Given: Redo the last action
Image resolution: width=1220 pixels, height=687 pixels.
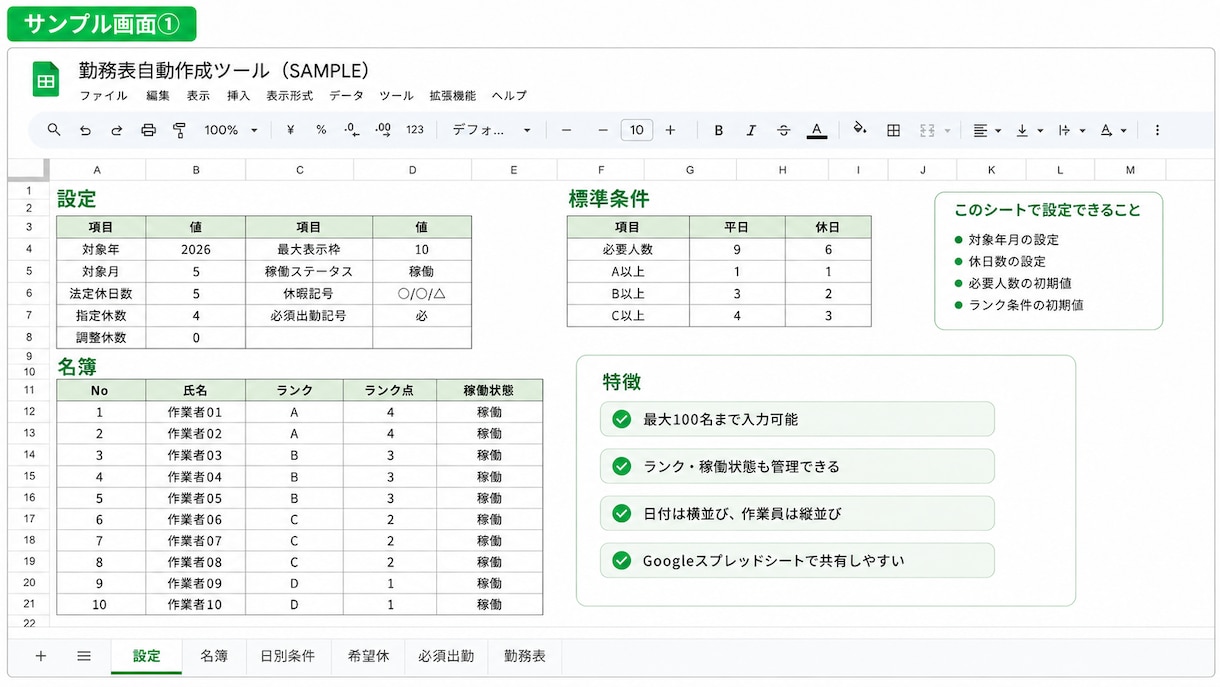Looking at the screenshot, I should pyautogui.click(x=116, y=130).
